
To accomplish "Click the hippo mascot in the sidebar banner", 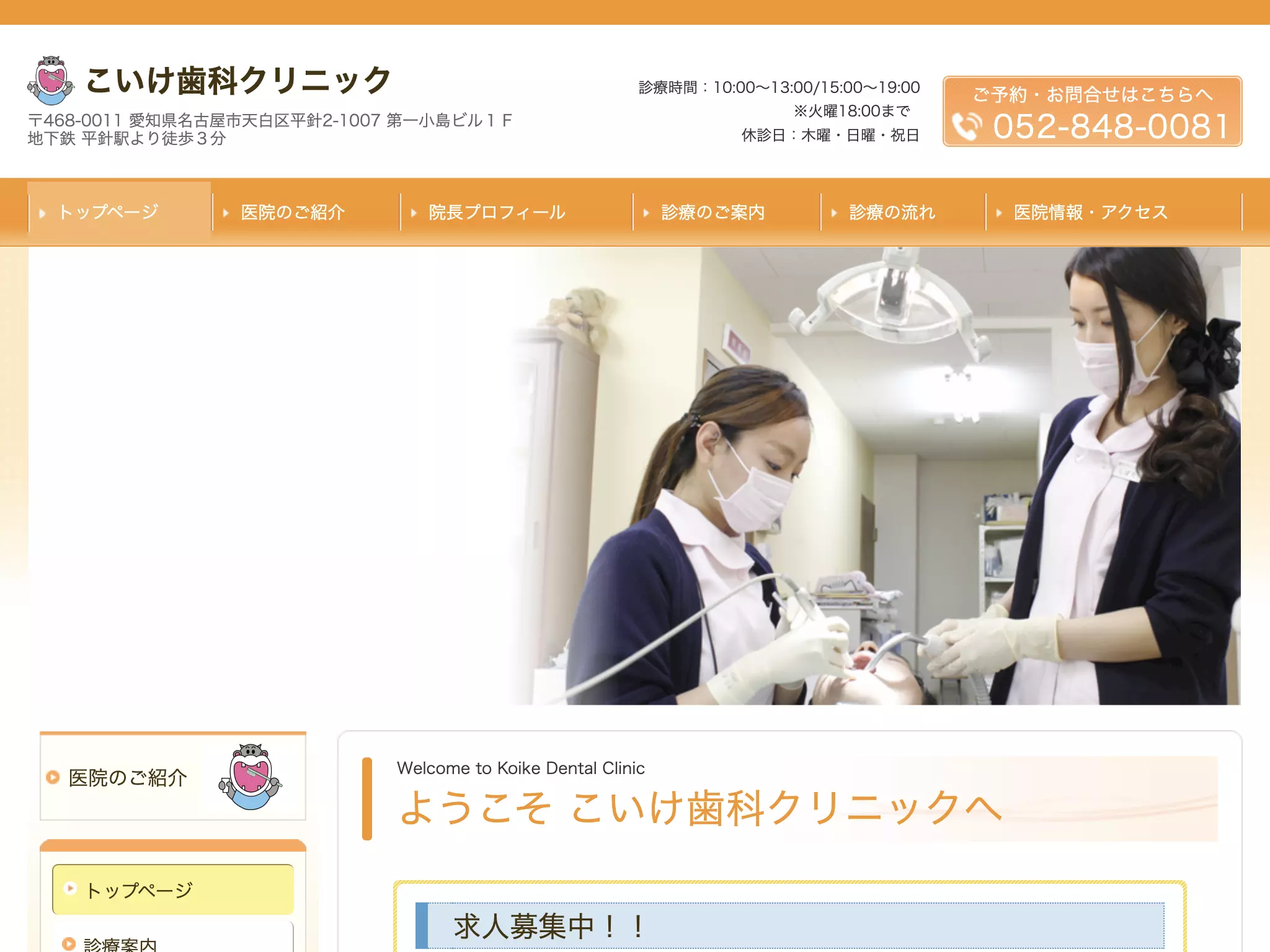I will click(x=250, y=777).
